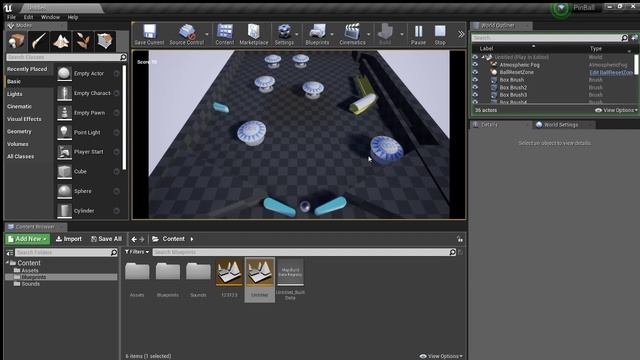The width and height of the screenshot is (640, 360).
Task: Open the File menu
Action: [x=11, y=17]
